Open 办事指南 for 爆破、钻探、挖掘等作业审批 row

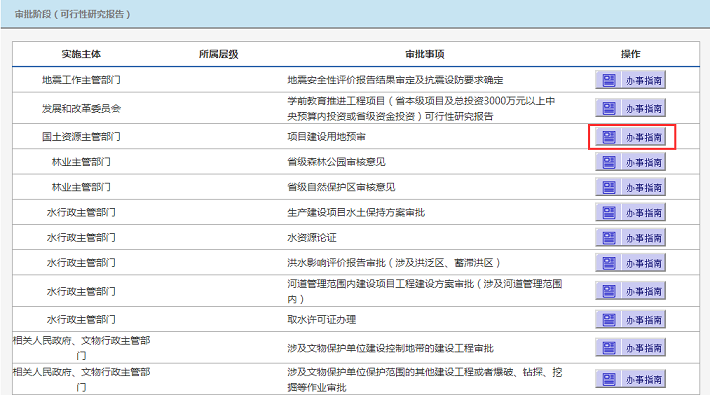click(x=630, y=379)
